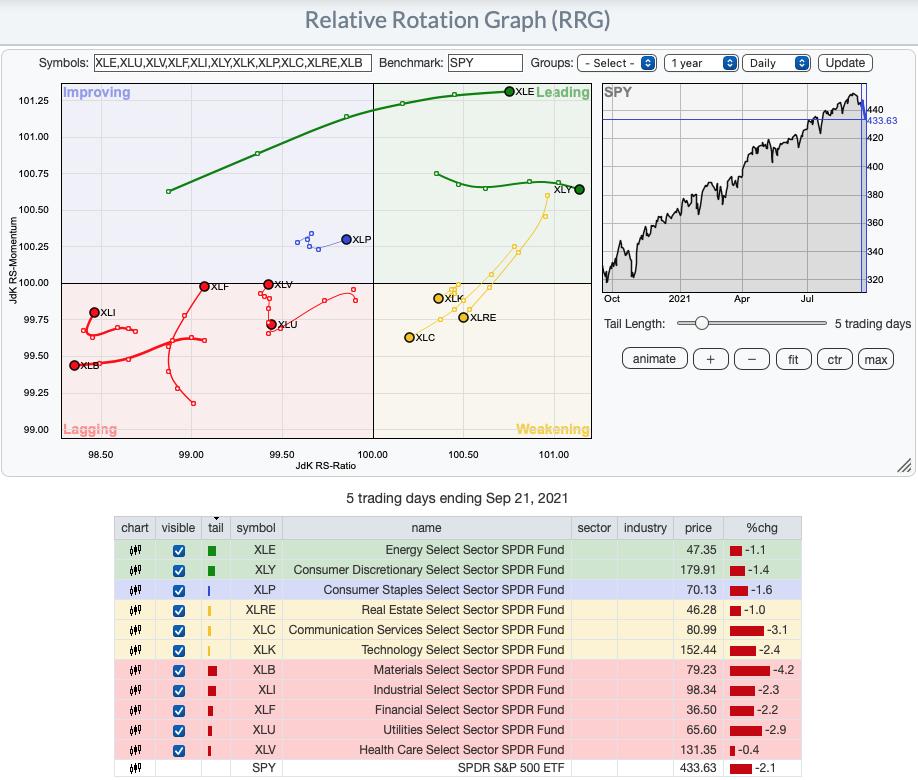Toggle visibility checkbox for XLP

(179, 590)
